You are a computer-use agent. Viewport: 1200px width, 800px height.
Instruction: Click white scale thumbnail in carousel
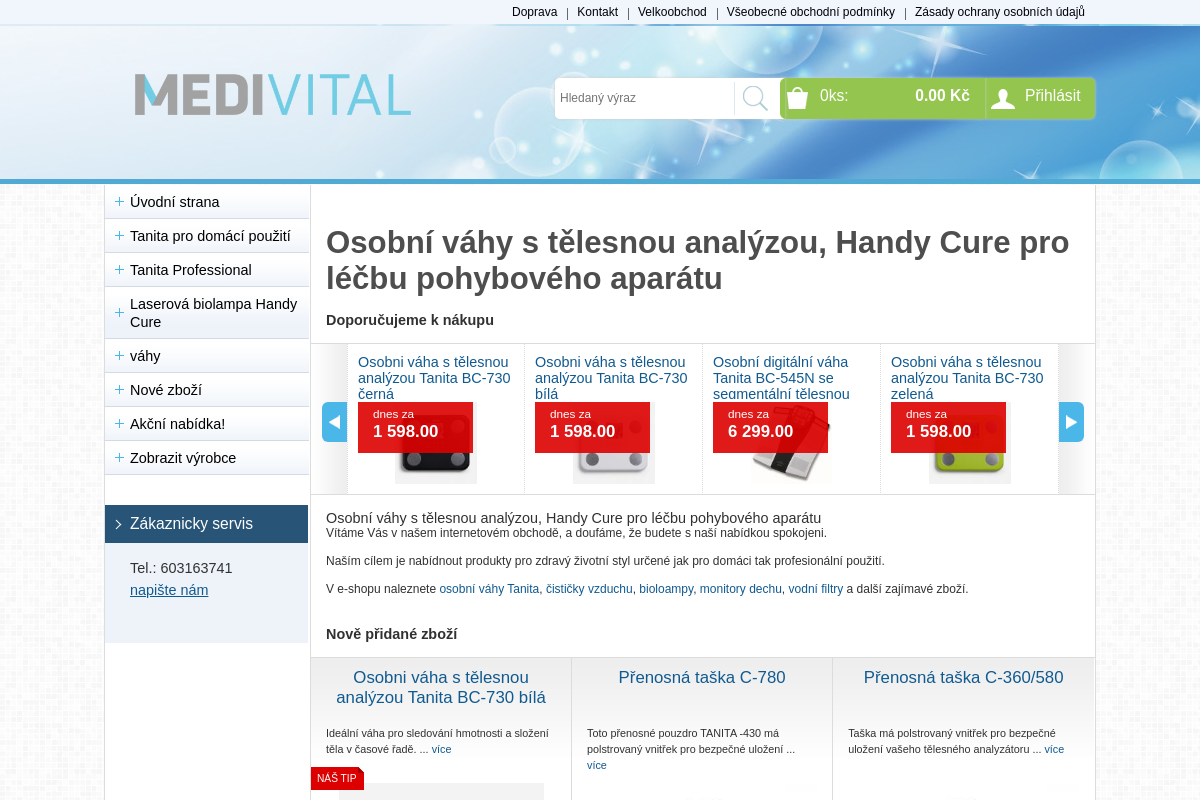point(614,443)
